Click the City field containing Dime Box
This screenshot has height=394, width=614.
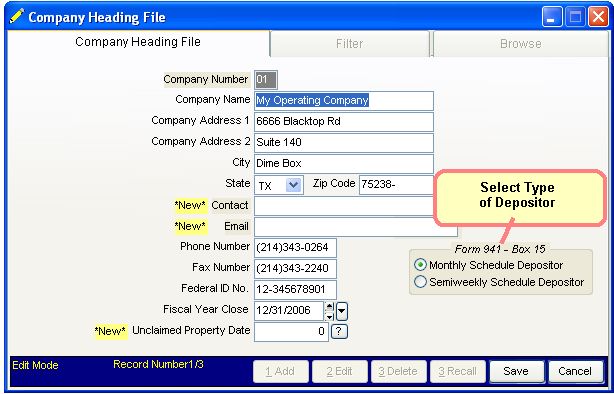point(344,163)
